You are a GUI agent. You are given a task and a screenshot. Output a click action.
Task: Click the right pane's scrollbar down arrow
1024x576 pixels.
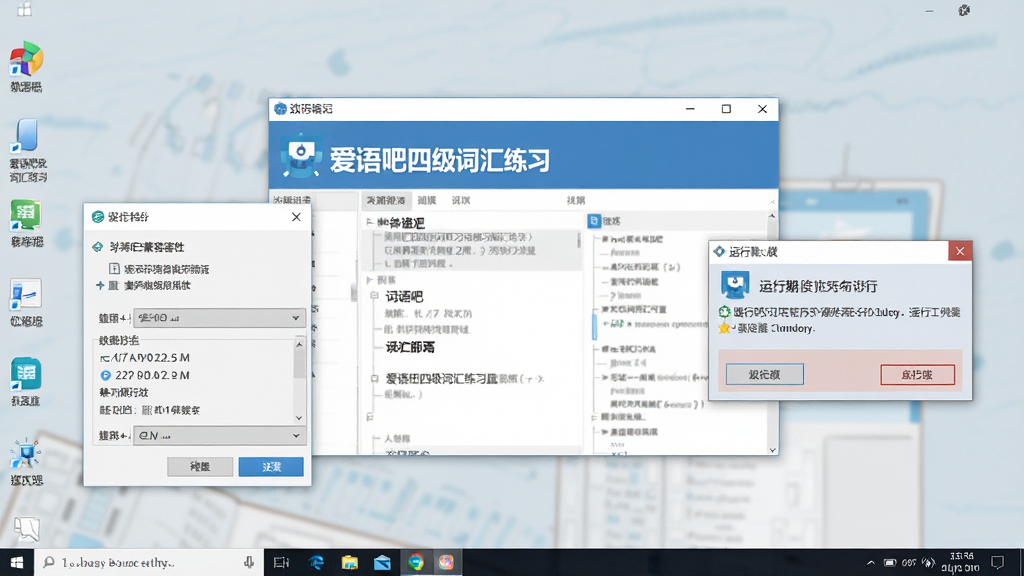(x=773, y=450)
